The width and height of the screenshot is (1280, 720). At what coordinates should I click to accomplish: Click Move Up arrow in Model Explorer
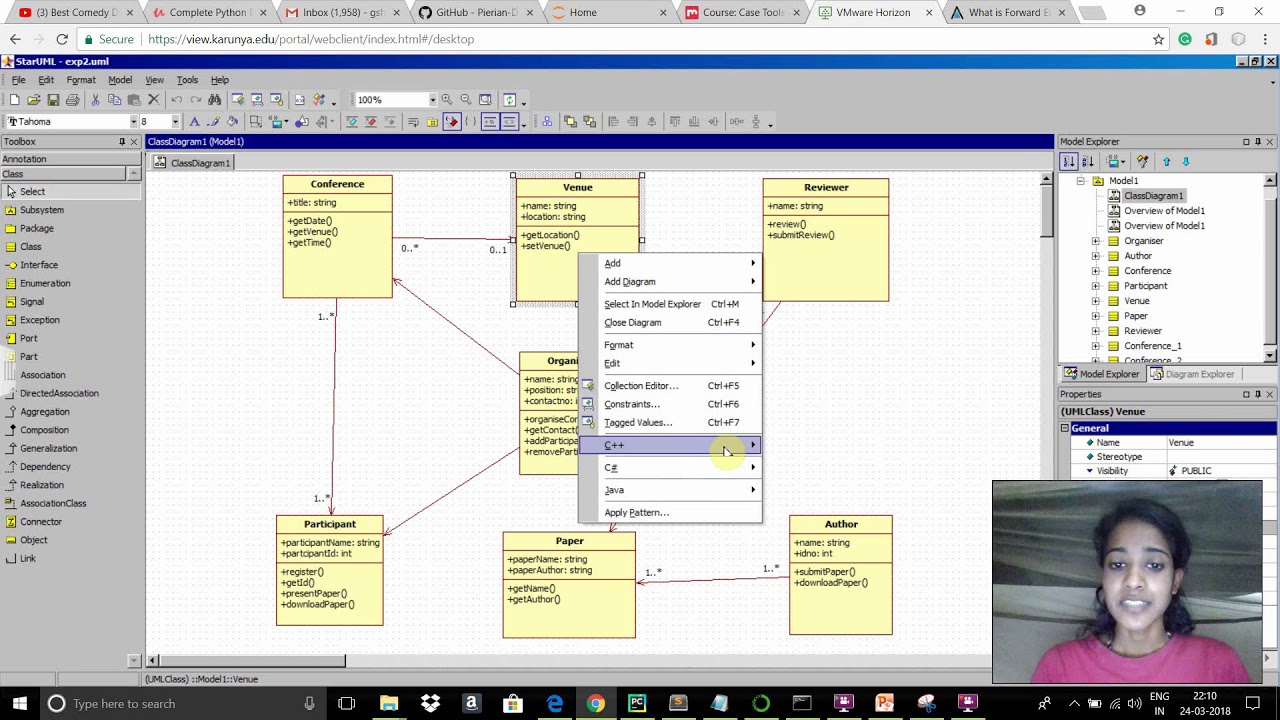[1166, 162]
